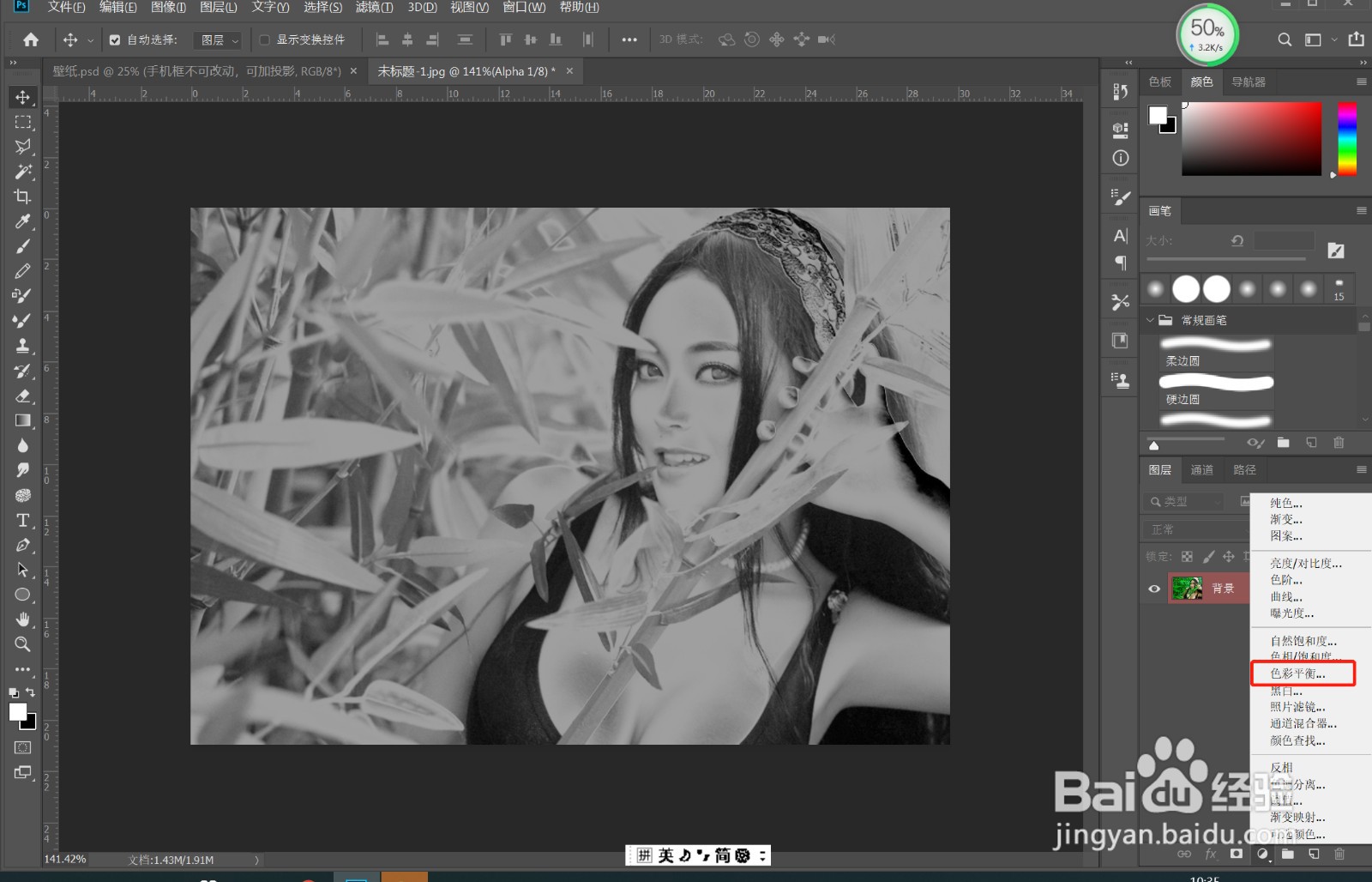Image resolution: width=1372 pixels, height=882 pixels.
Task: Click the more options dots in the options bar
Action: coord(629,39)
